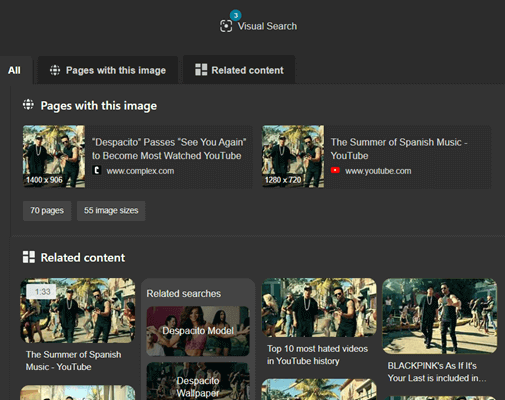Select the All tab

point(14,70)
